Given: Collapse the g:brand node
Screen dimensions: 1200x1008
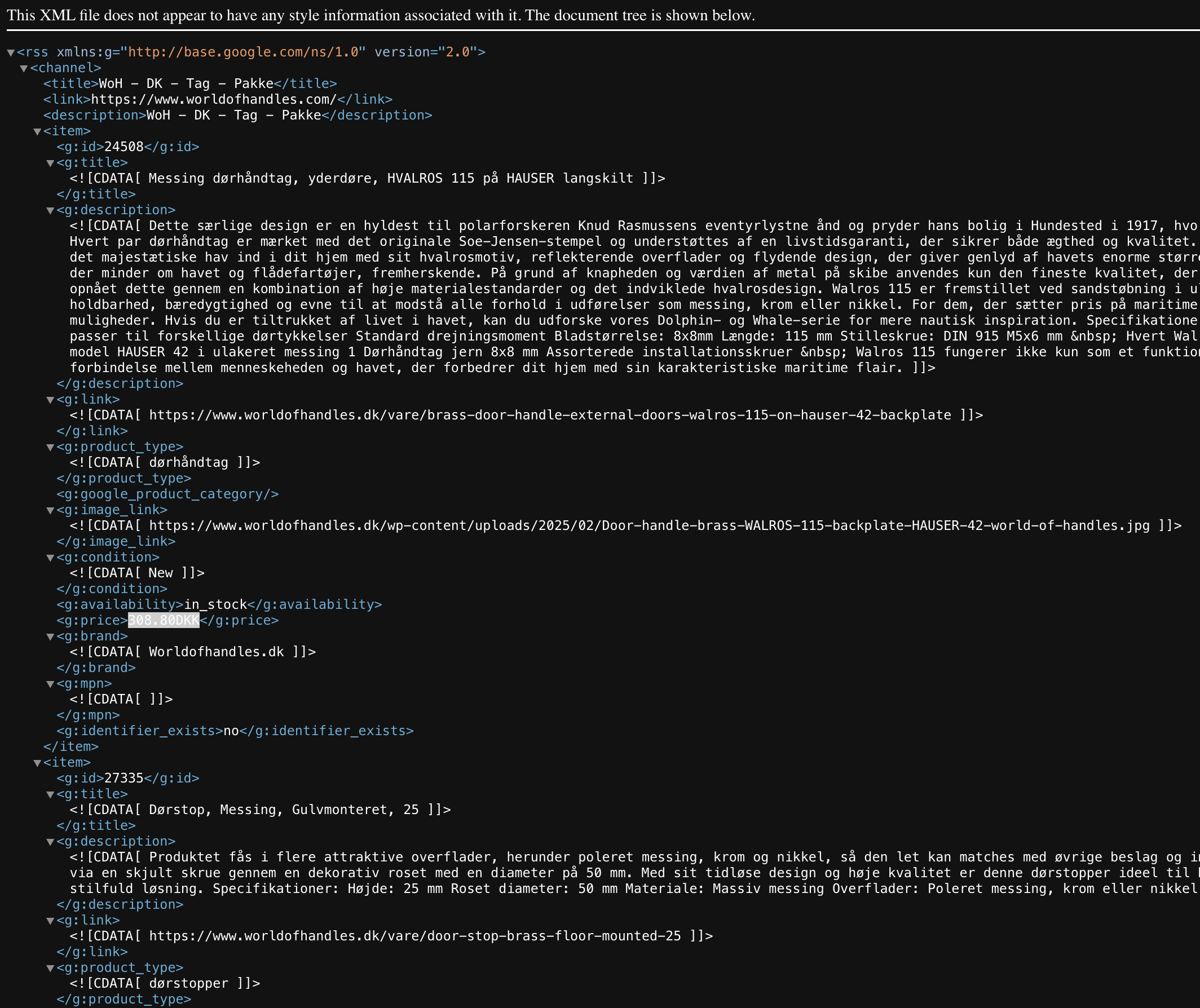Looking at the screenshot, I should (50, 637).
